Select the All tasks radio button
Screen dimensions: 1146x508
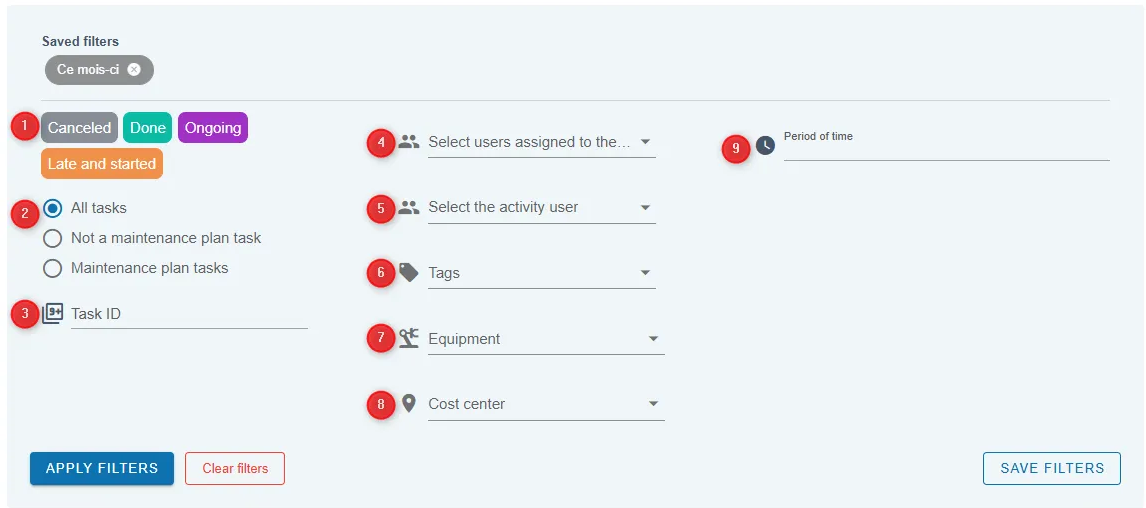pyautogui.click(x=53, y=208)
